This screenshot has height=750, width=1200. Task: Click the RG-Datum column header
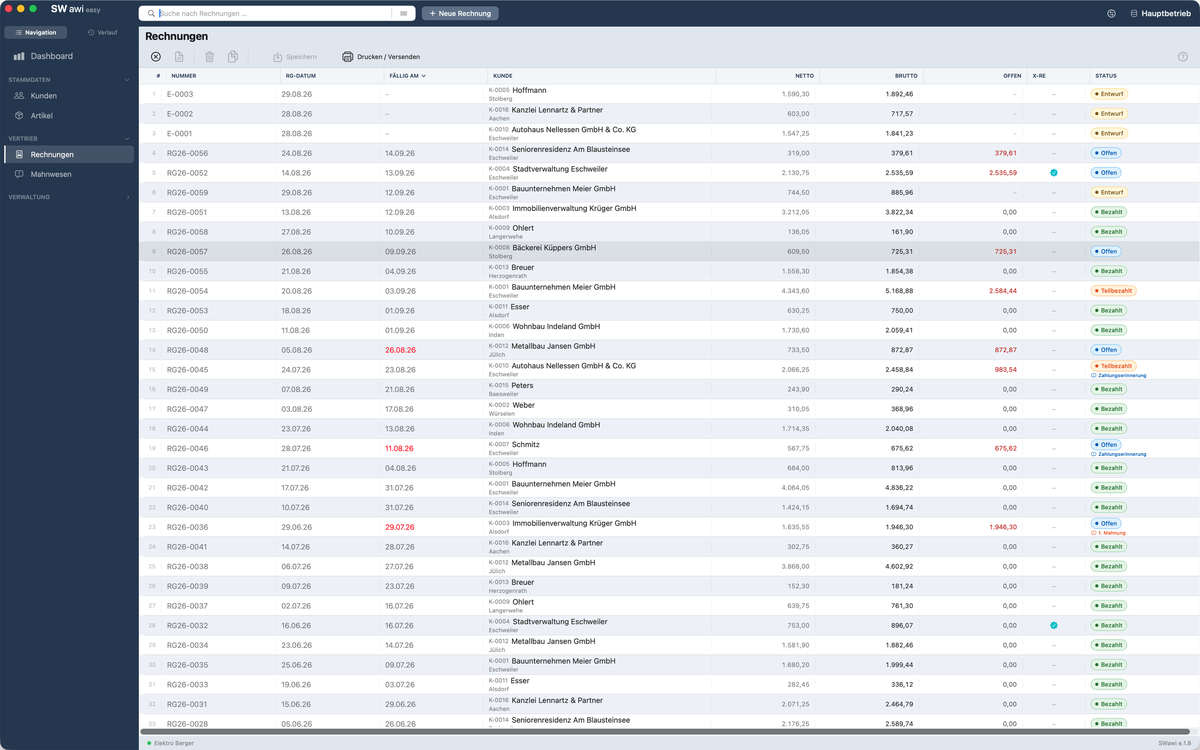299,76
